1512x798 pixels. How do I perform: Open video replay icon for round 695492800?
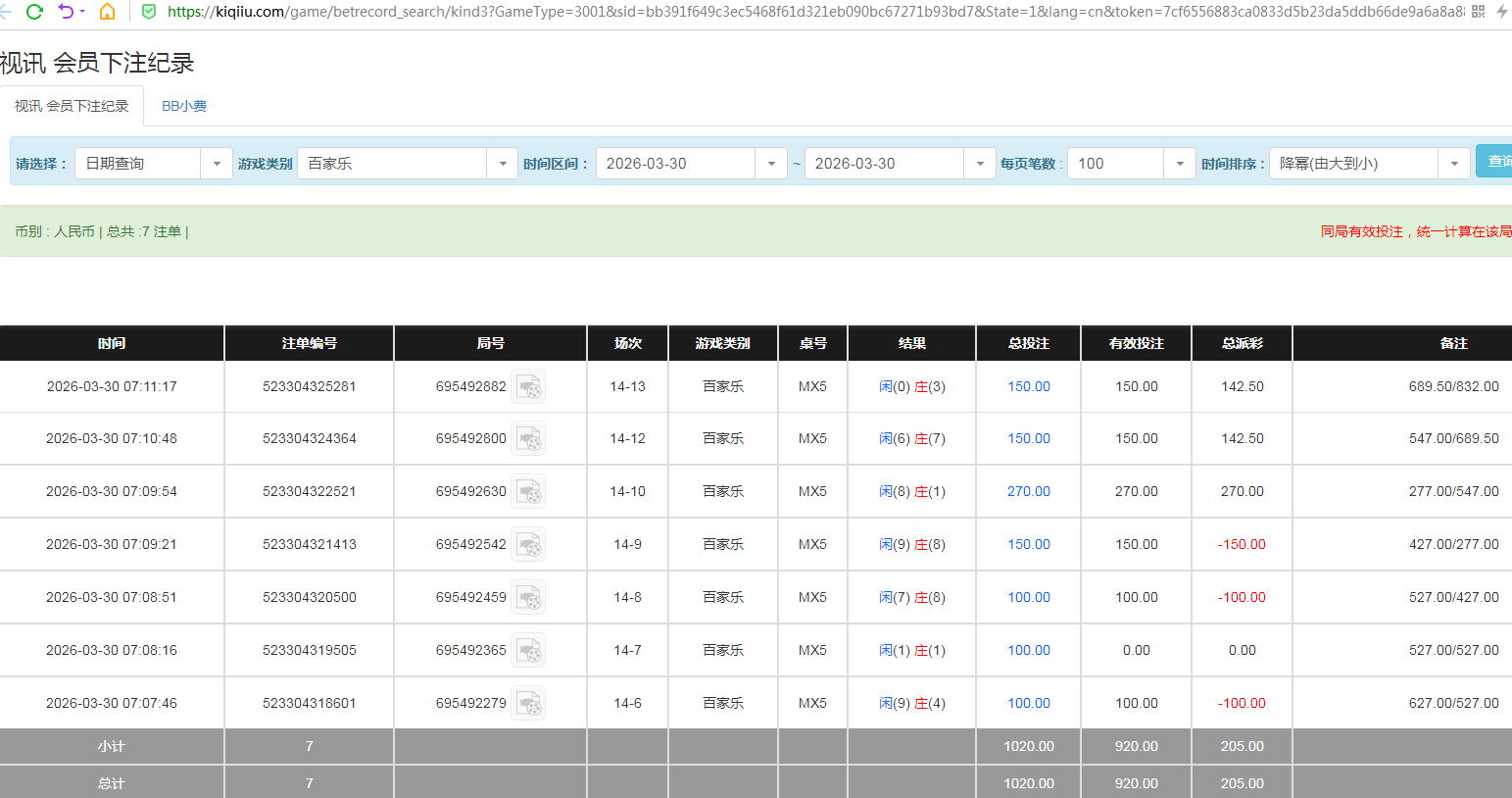529,439
